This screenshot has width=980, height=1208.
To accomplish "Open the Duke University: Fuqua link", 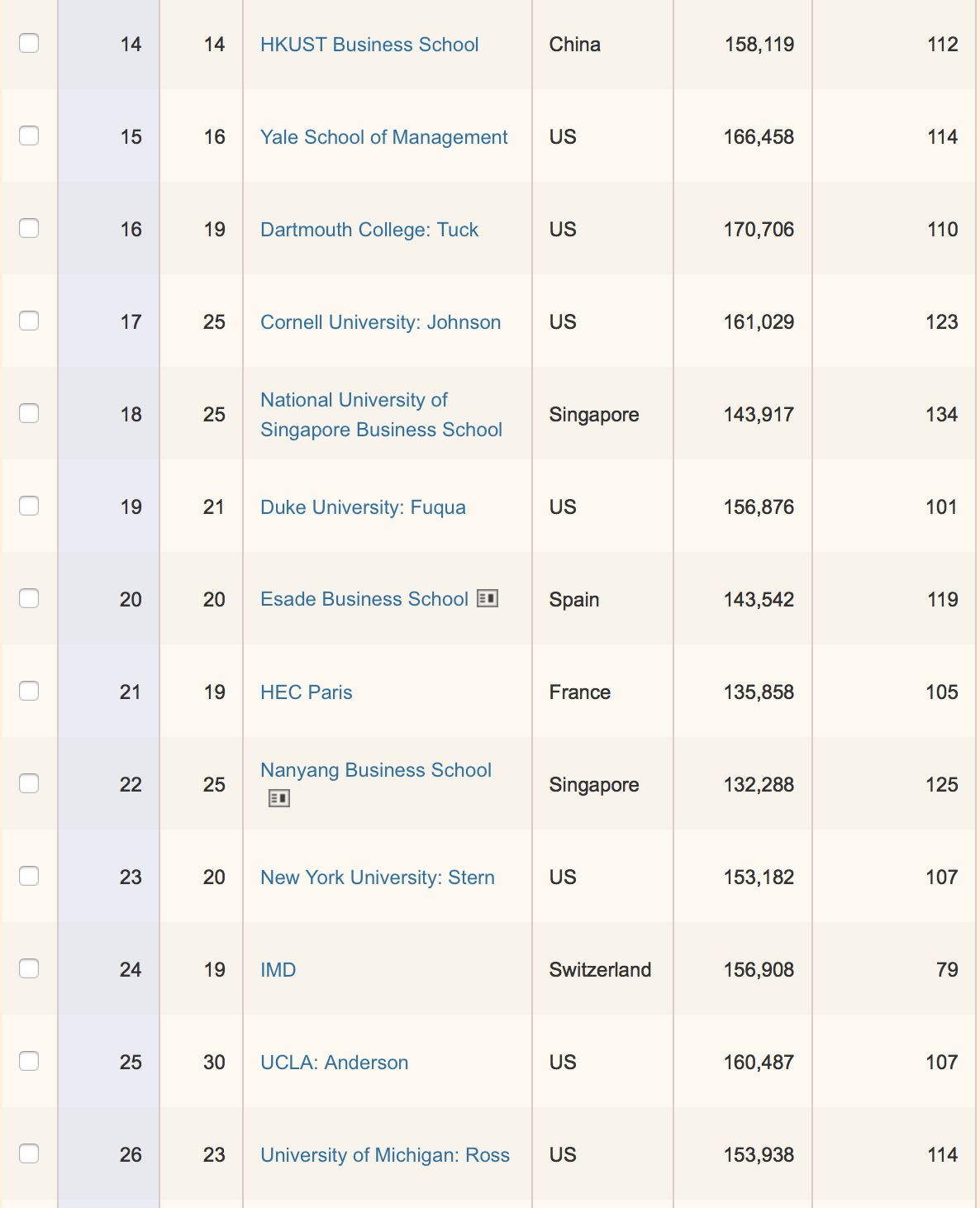I will point(363,507).
